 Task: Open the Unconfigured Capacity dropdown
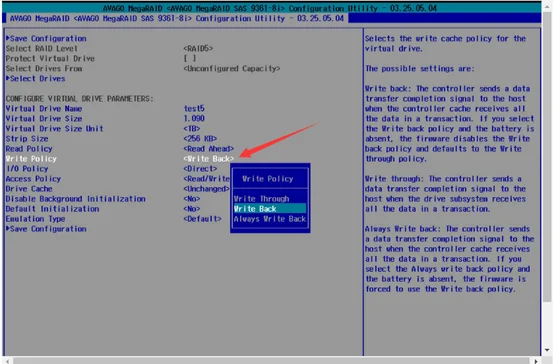pos(232,69)
